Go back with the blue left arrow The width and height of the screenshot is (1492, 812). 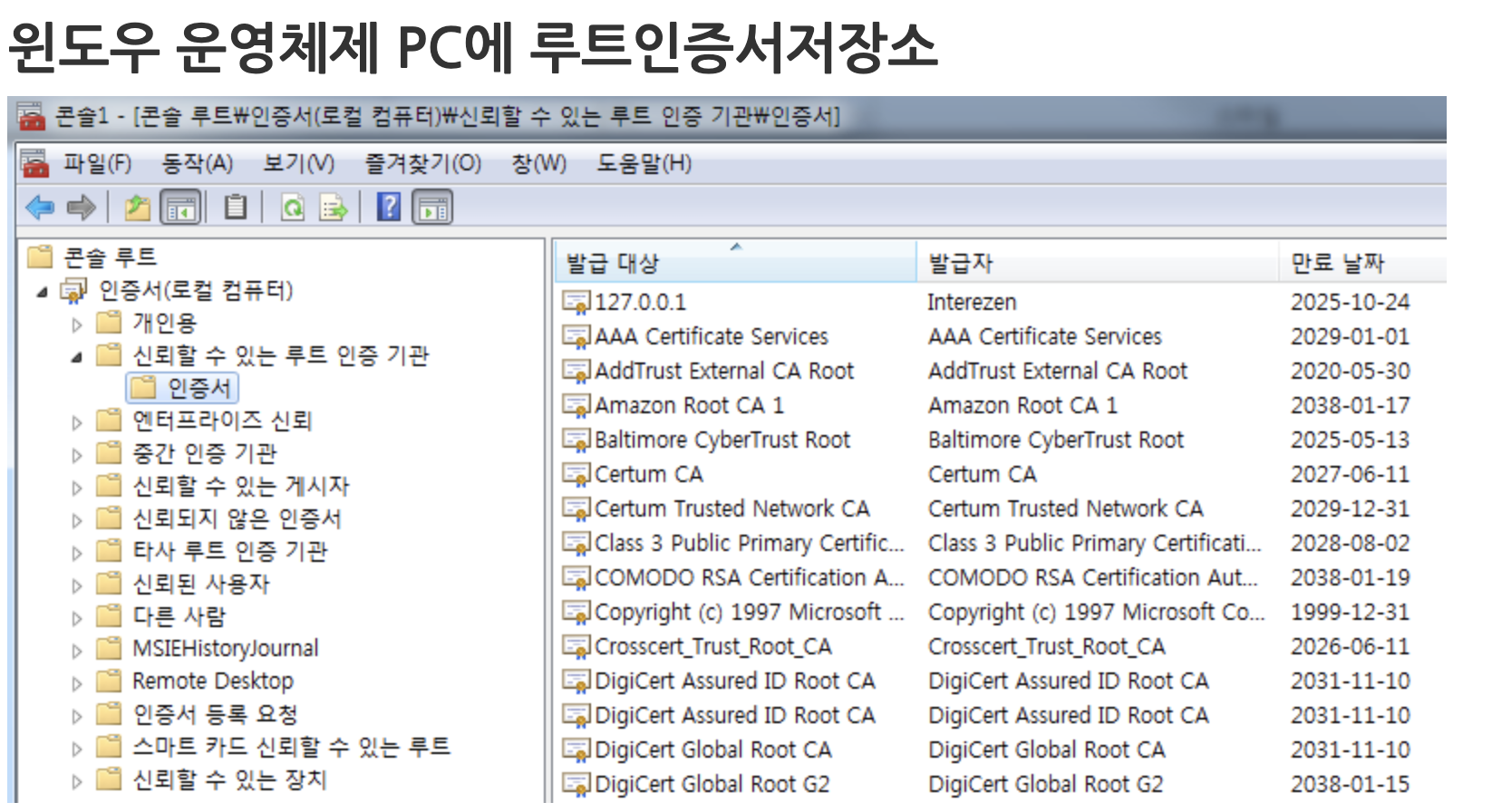(40, 208)
